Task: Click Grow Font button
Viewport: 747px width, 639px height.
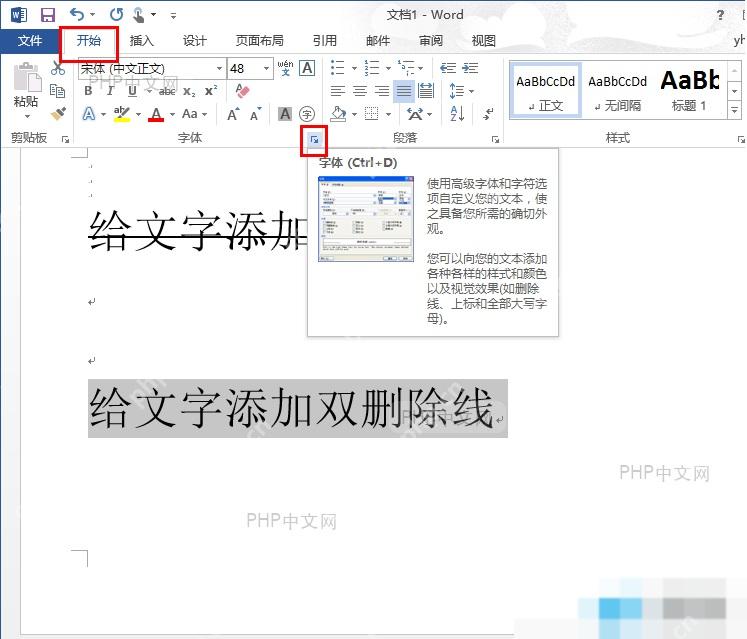Action: tap(233, 114)
